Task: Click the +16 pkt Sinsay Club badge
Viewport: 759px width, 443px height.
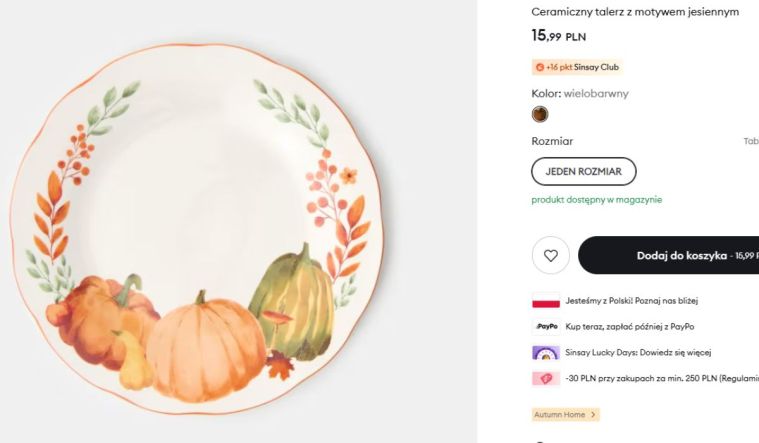Action: [577, 67]
